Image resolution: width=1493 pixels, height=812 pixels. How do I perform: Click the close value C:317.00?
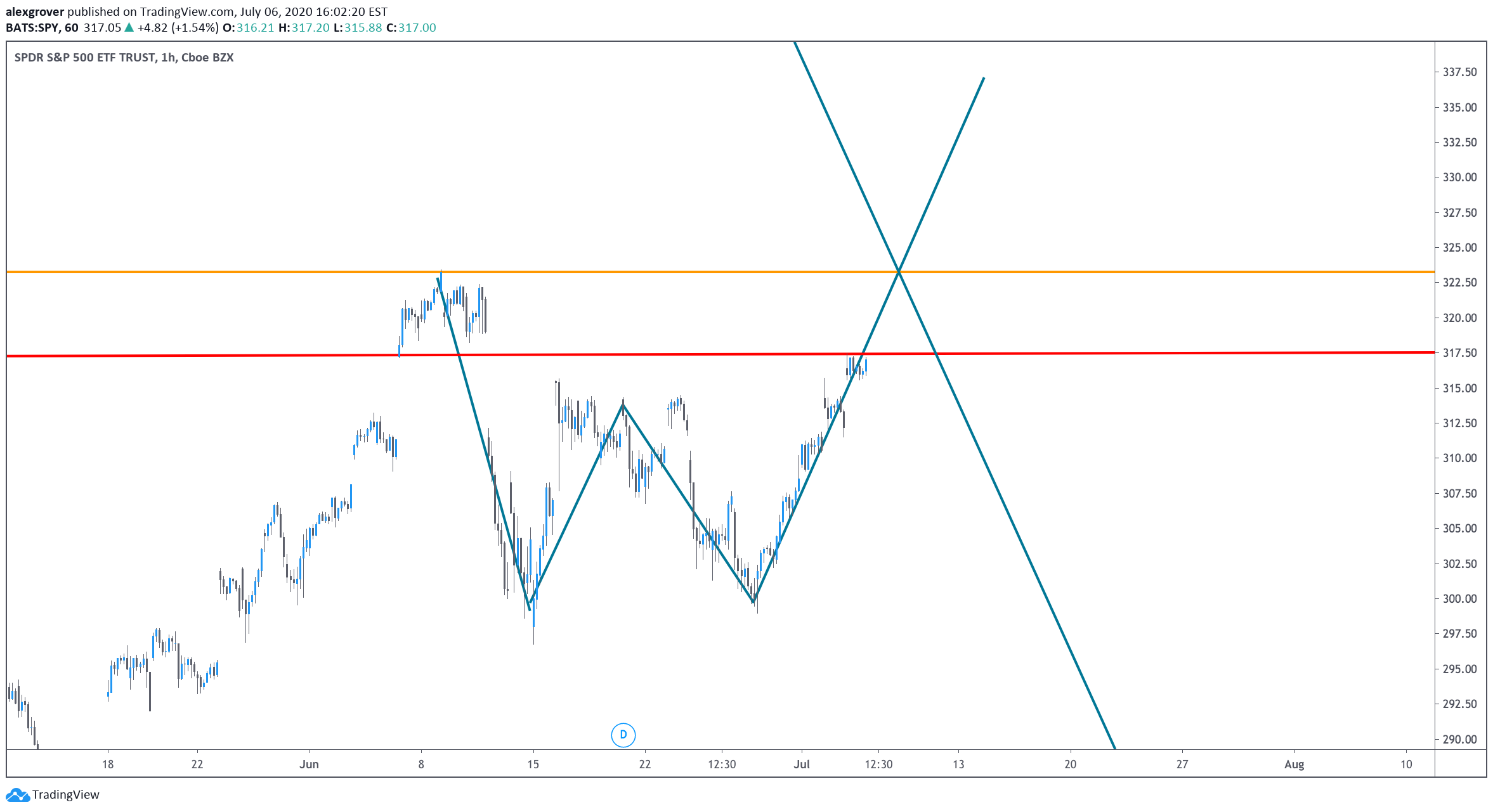tap(411, 27)
